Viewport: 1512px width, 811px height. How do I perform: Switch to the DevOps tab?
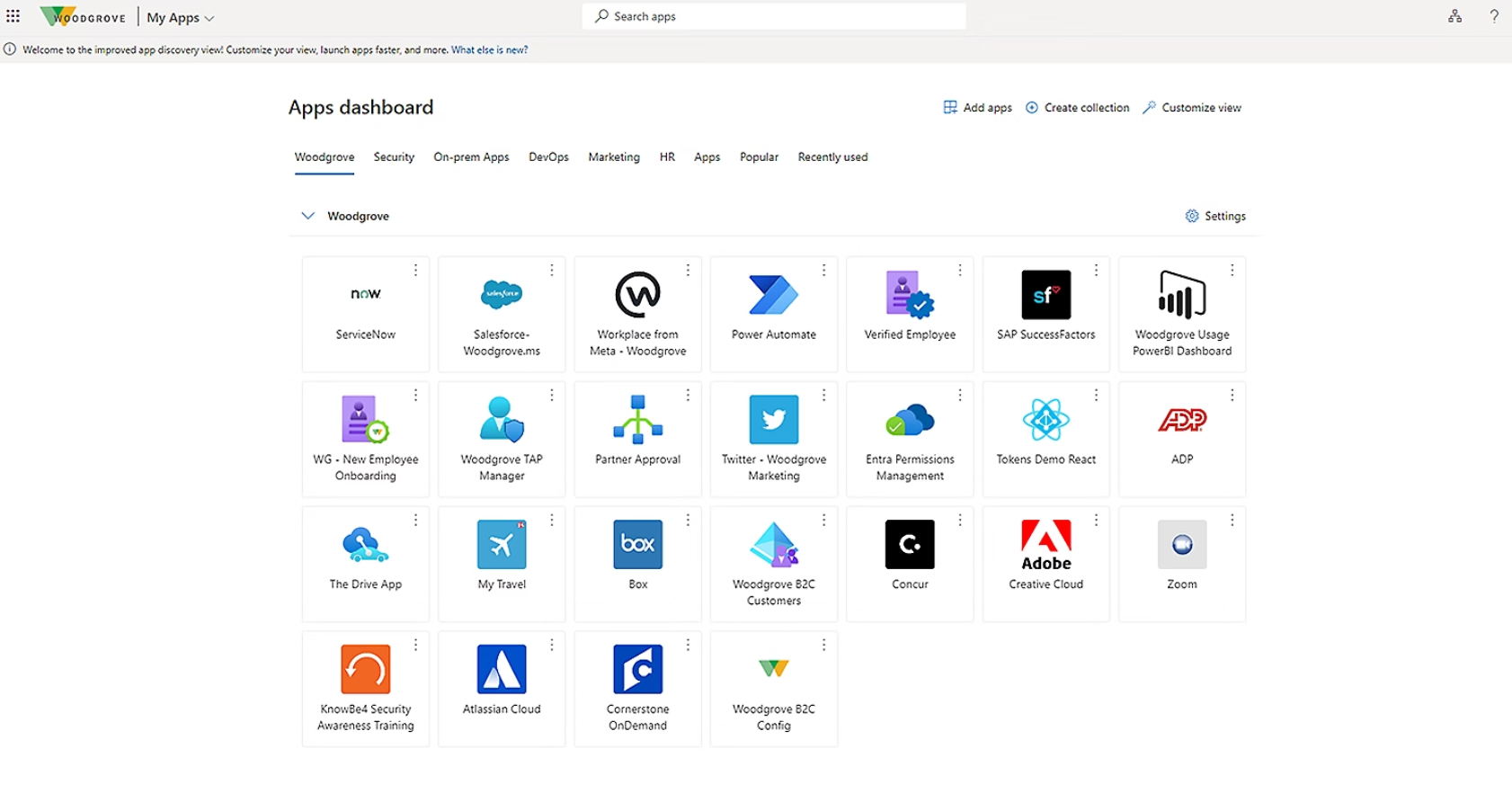click(x=548, y=156)
